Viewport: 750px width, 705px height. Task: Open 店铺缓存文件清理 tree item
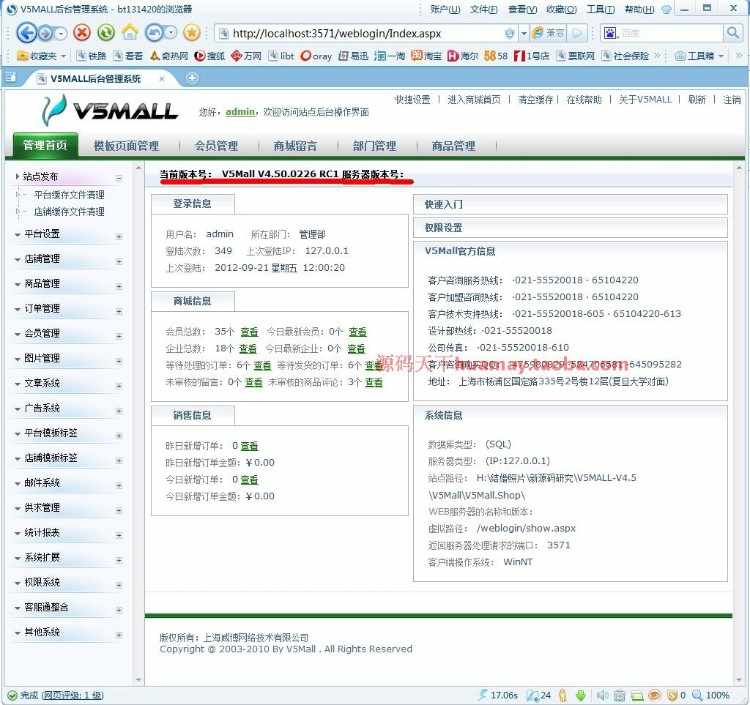(x=69, y=211)
